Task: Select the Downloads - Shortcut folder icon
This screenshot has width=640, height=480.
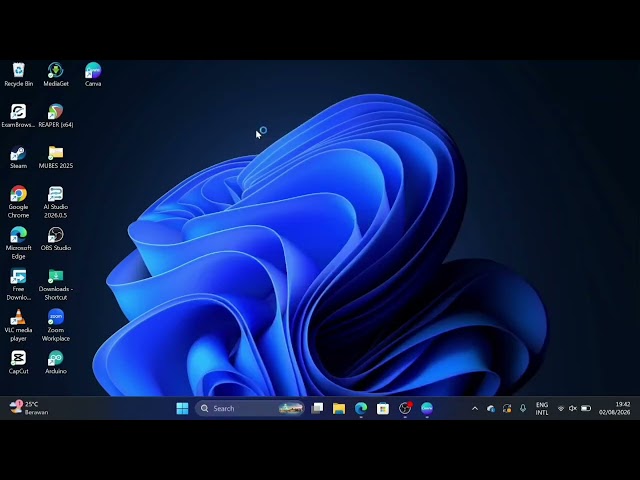Action: [56, 284]
